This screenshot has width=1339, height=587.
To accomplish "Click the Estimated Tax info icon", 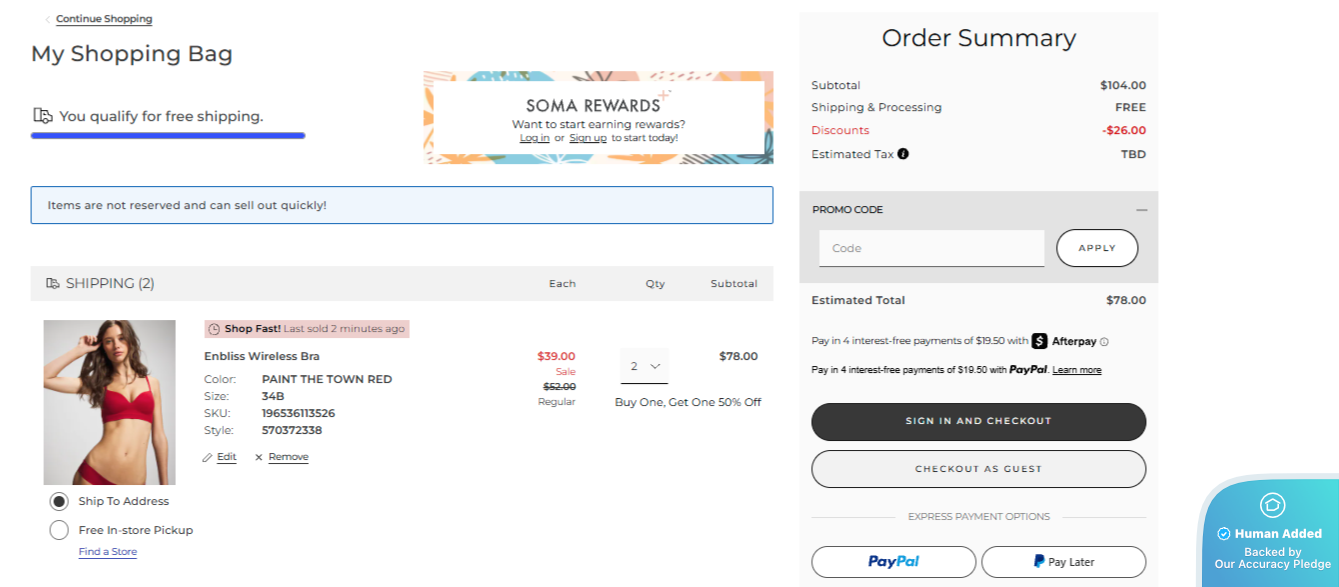I will click(x=903, y=154).
